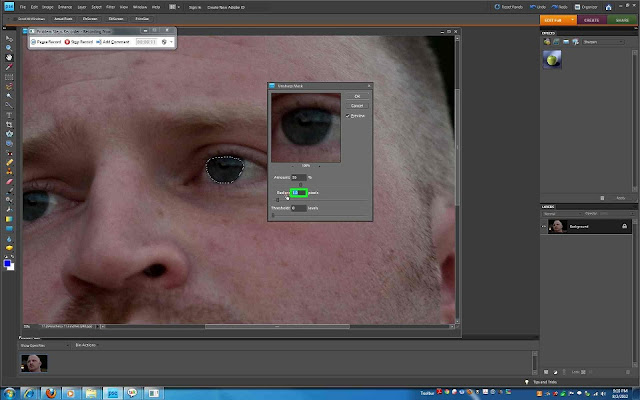Select the Crop tool
Screen dimensions: 640x400
point(9,124)
